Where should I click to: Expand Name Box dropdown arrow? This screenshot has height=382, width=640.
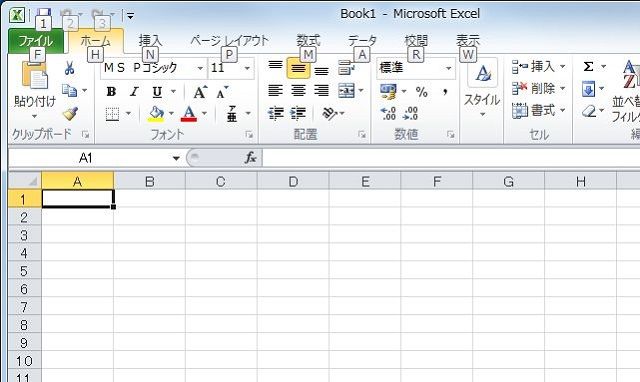coord(176,158)
